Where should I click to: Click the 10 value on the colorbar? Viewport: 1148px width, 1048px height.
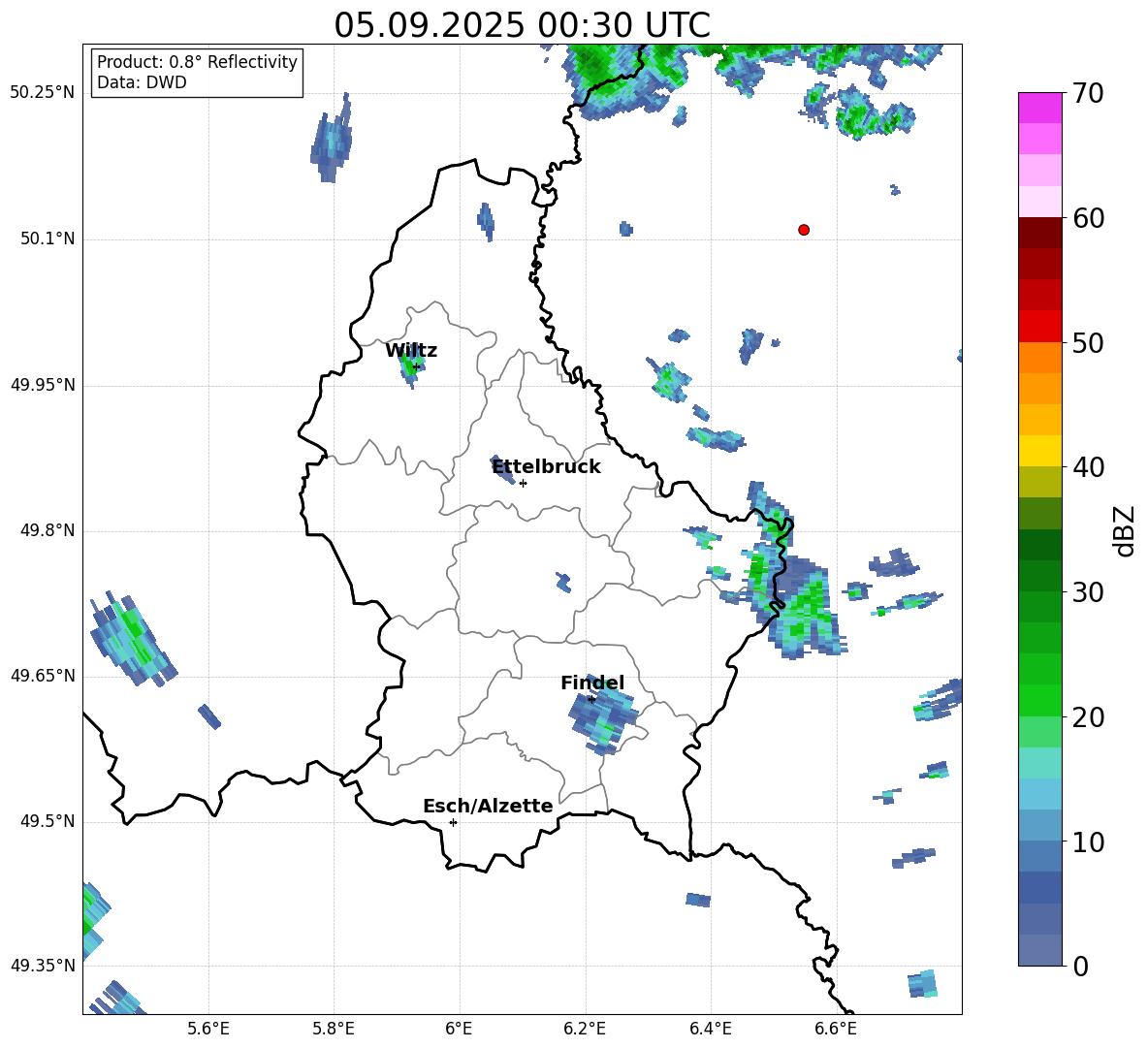coord(1088,842)
